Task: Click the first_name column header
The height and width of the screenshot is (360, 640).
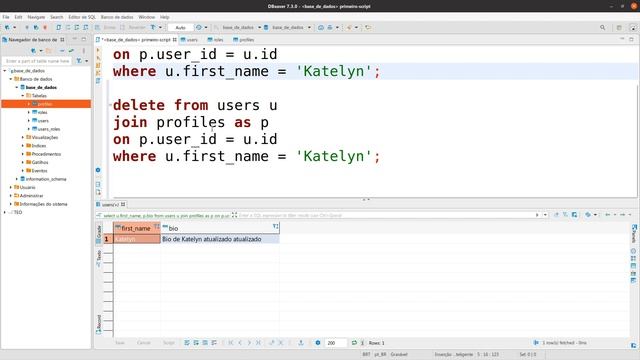Action: point(136,228)
